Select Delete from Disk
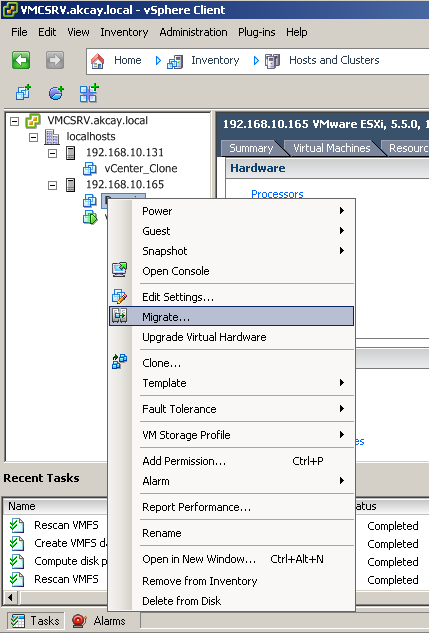 [x=232, y=601]
